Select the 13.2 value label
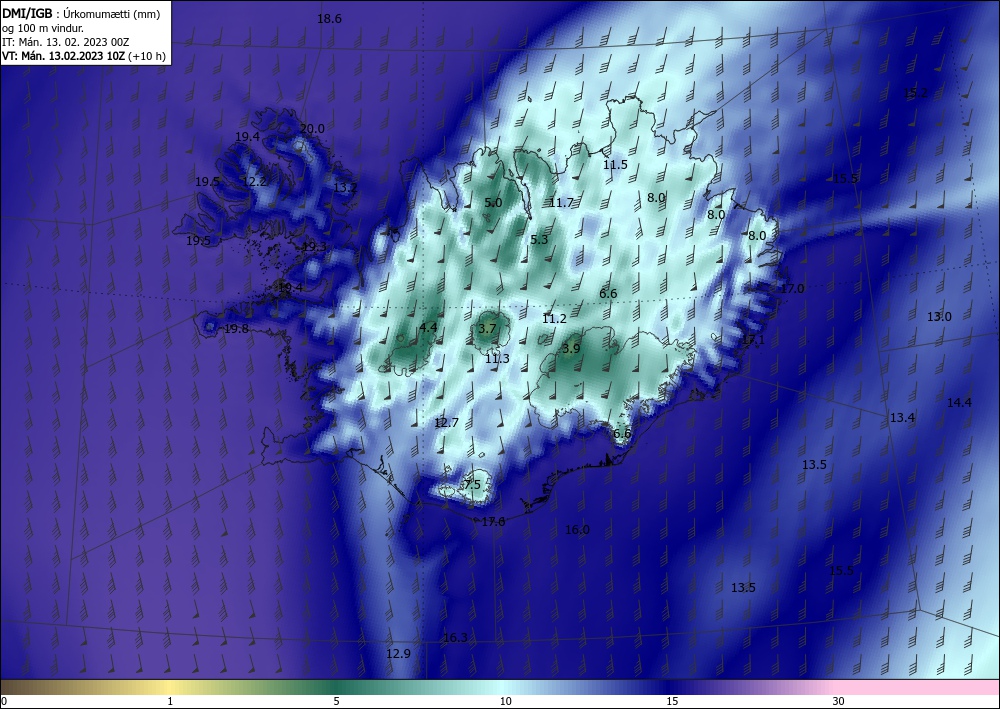Screen dimensions: 1000x709 coord(346,188)
